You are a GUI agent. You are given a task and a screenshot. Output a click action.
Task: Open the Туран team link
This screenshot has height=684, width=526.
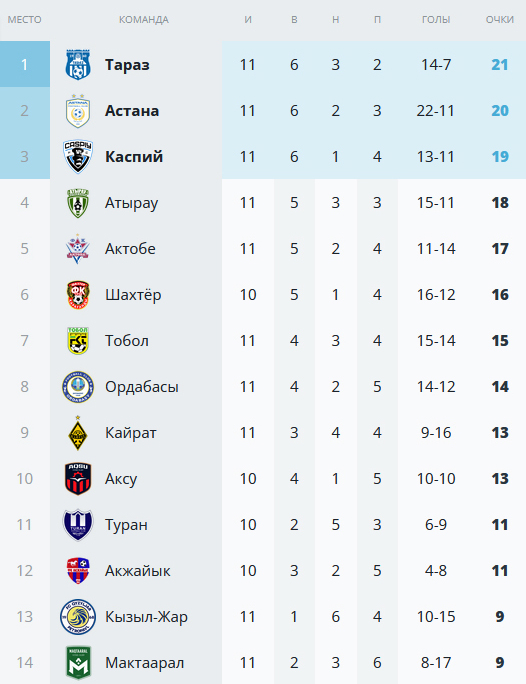pos(126,525)
